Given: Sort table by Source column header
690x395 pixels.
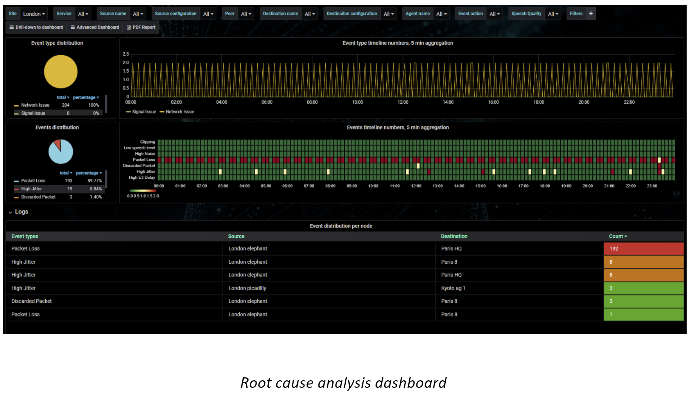Looking at the screenshot, I should (236, 236).
